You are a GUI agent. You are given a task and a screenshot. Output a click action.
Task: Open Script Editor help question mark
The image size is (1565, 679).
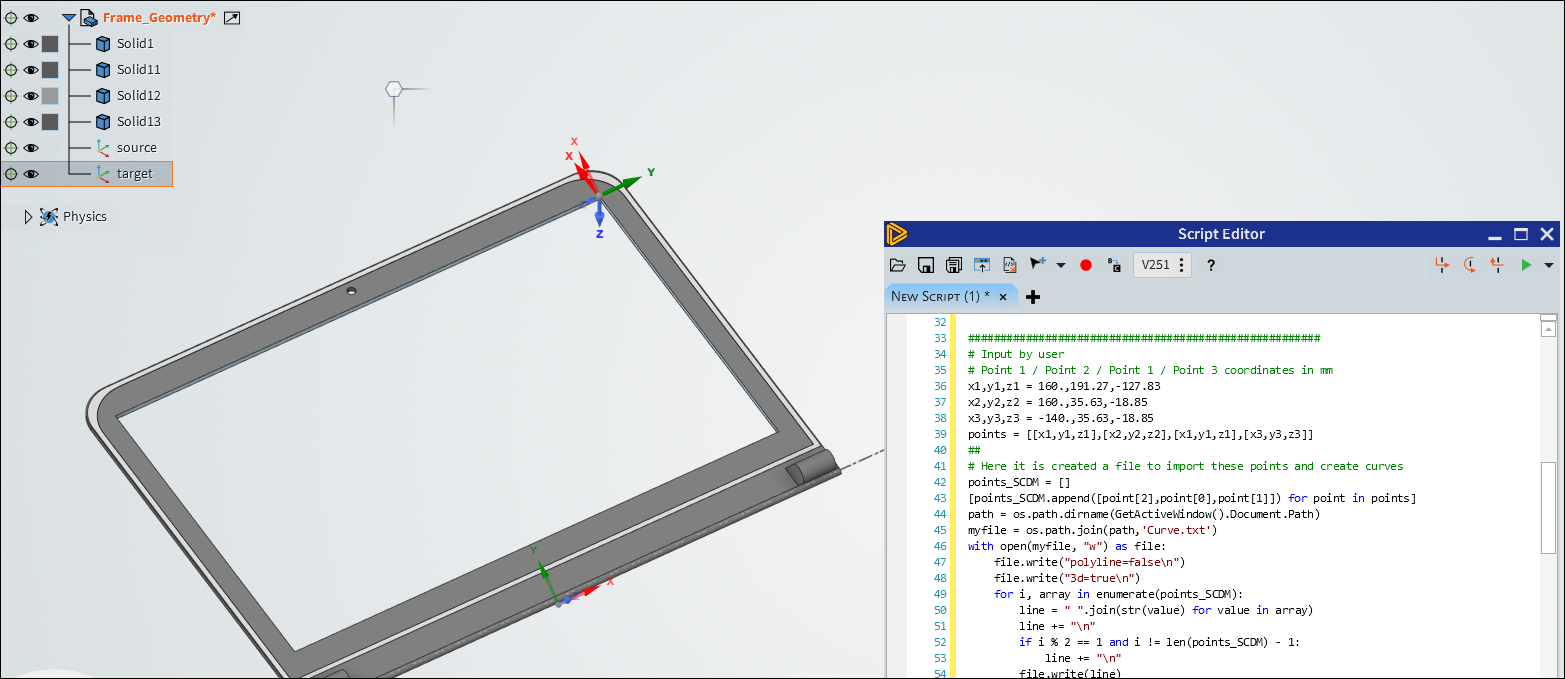(1211, 265)
